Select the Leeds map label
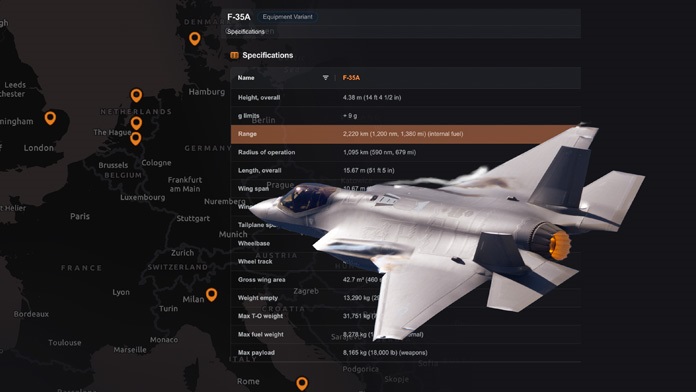This screenshot has width=696, height=392. [15, 85]
